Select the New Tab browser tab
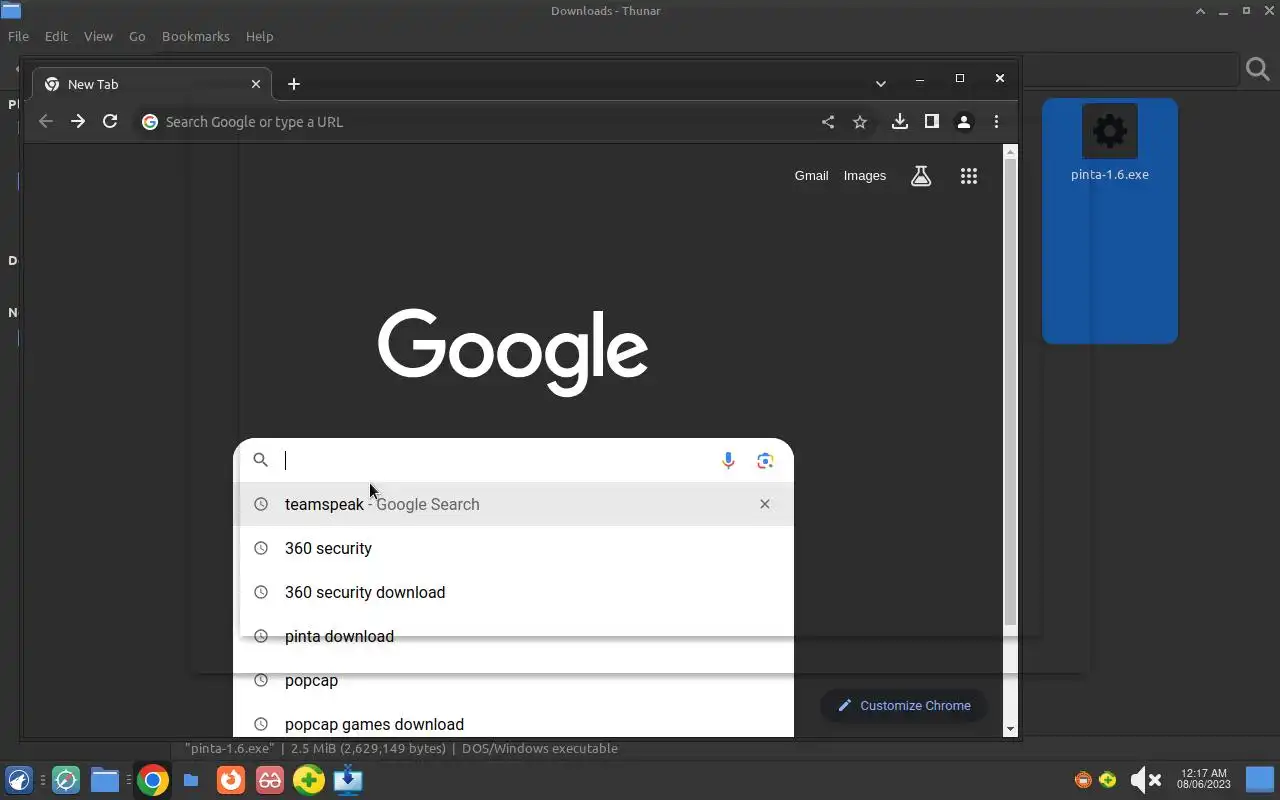The width and height of the screenshot is (1280, 800). pyautogui.click(x=150, y=84)
